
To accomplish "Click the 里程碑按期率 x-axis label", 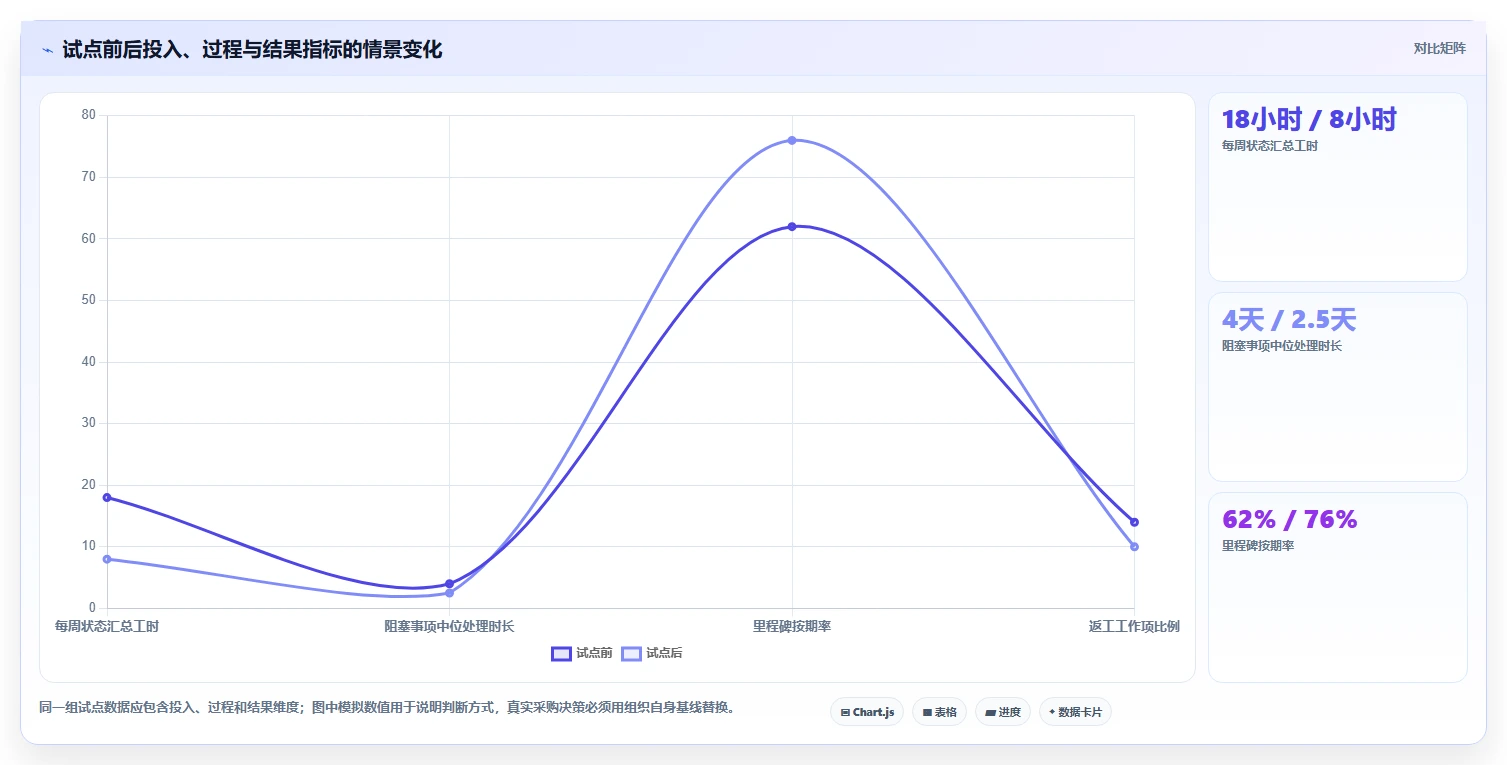I will pyautogui.click(x=792, y=626).
